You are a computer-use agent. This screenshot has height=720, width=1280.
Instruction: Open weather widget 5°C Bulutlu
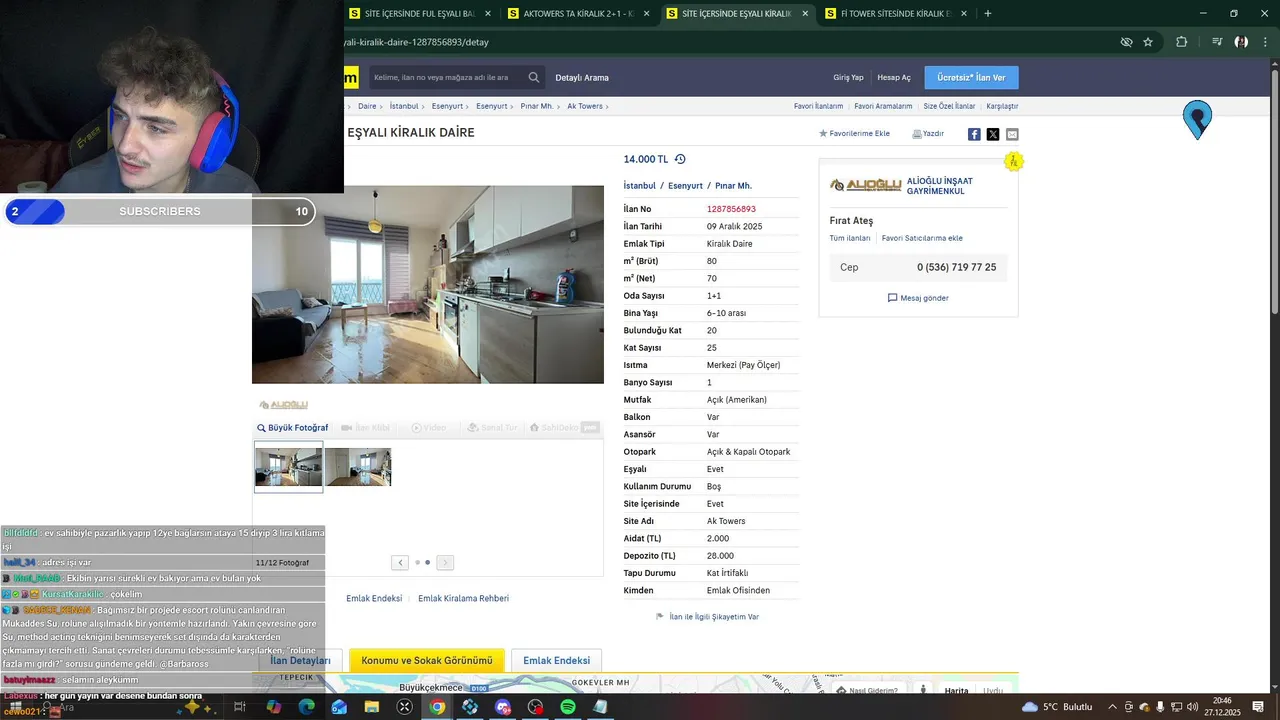click(x=1057, y=707)
